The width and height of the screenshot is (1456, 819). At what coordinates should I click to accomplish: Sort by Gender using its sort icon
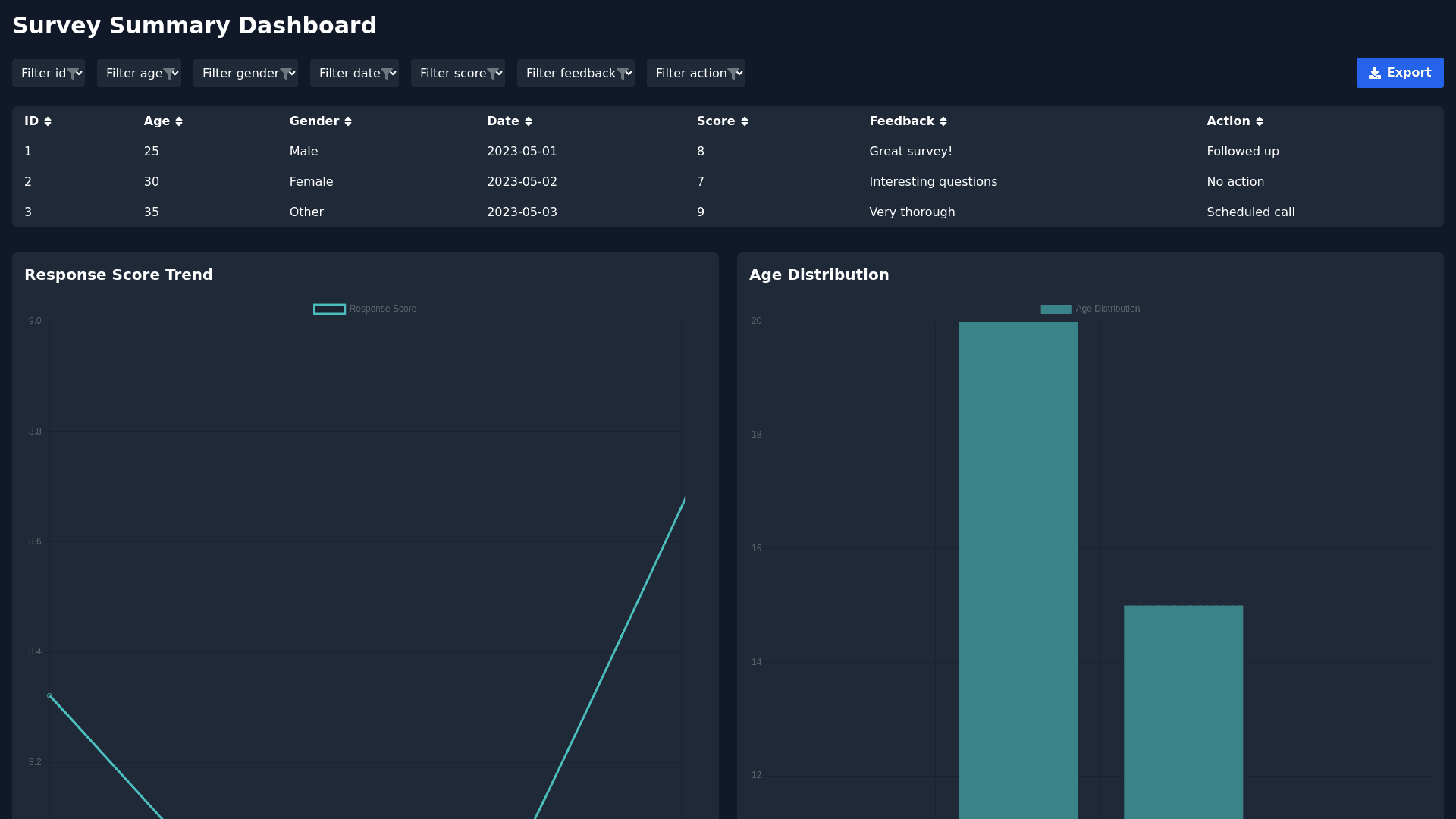coord(348,121)
